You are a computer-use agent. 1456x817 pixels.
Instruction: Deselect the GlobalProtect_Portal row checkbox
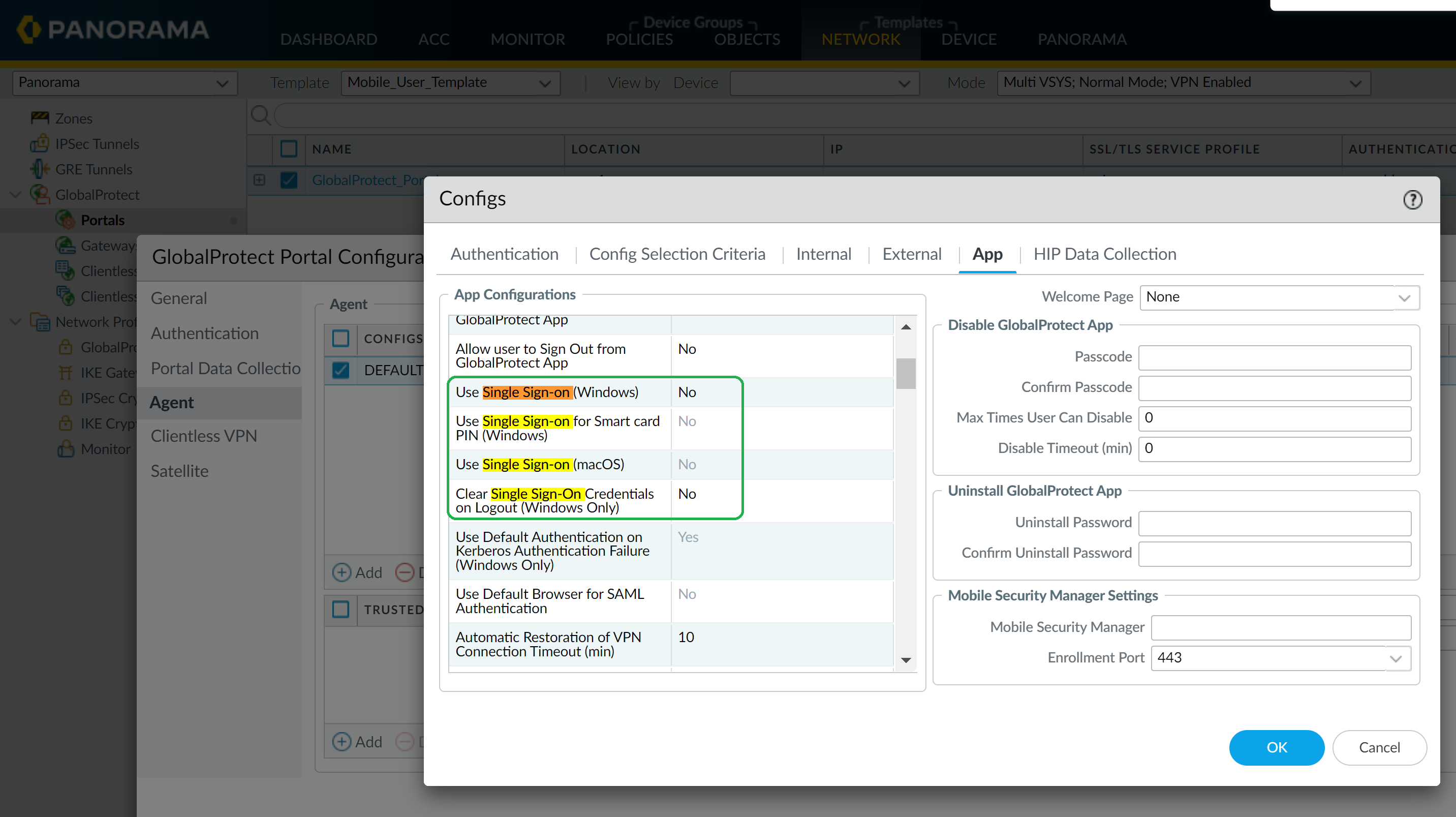(288, 180)
